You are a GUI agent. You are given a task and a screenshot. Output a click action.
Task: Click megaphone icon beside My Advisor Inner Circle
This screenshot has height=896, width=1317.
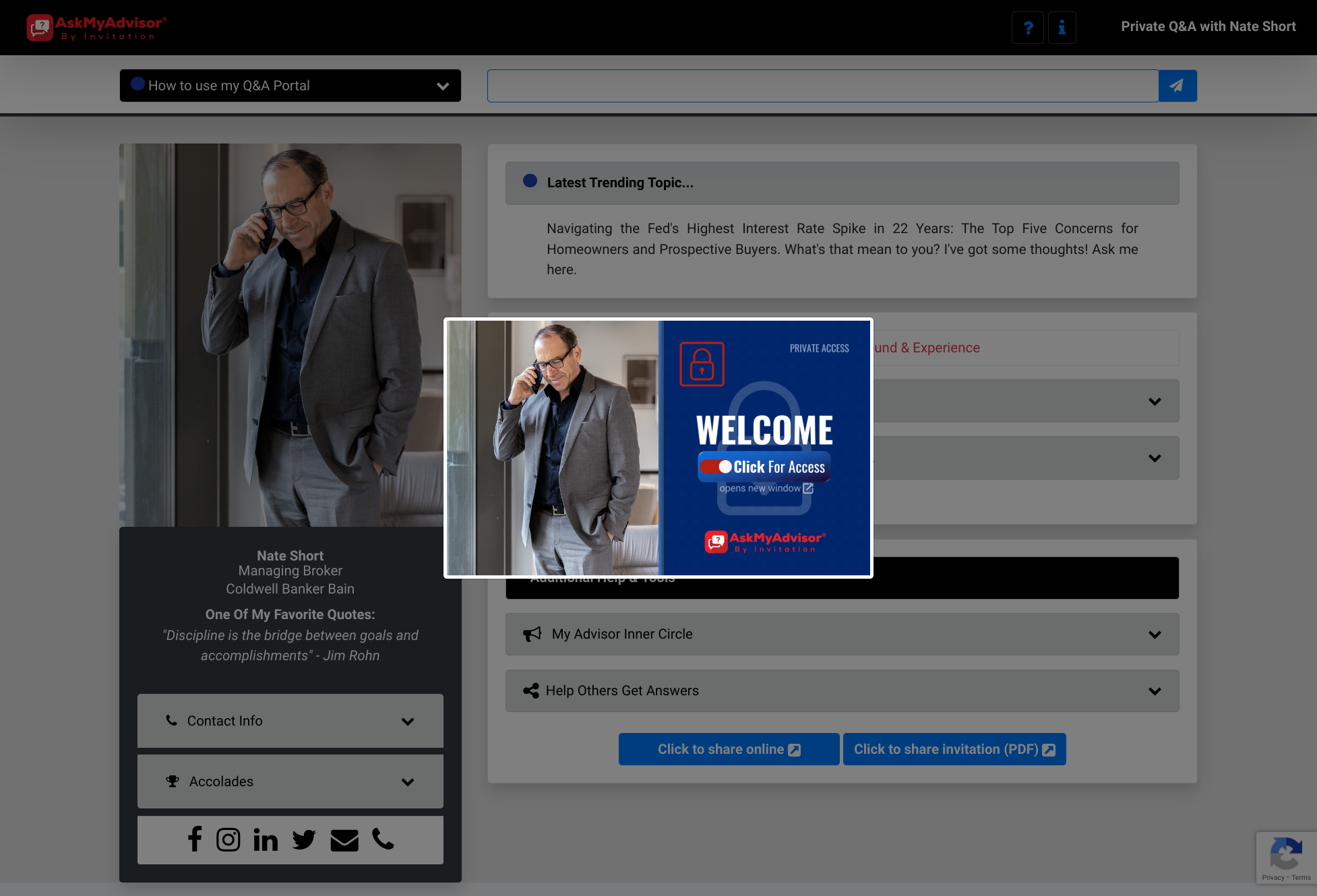pyautogui.click(x=532, y=634)
